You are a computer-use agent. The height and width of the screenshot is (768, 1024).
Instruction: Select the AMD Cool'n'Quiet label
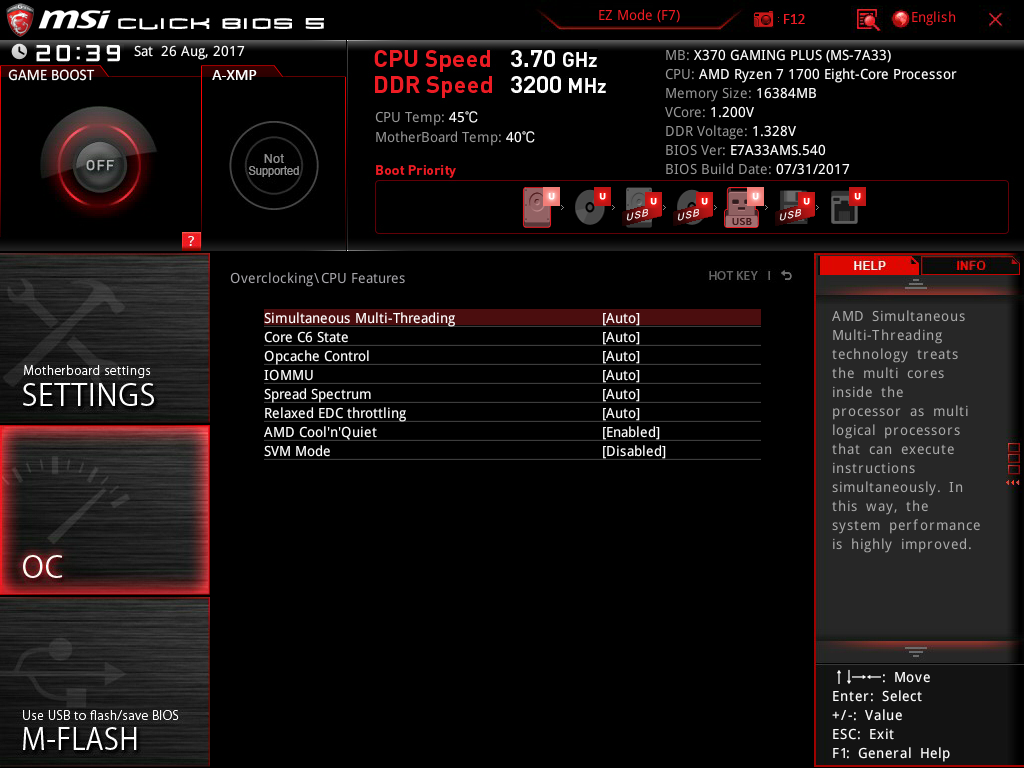pyautogui.click(x=320, y=432)
